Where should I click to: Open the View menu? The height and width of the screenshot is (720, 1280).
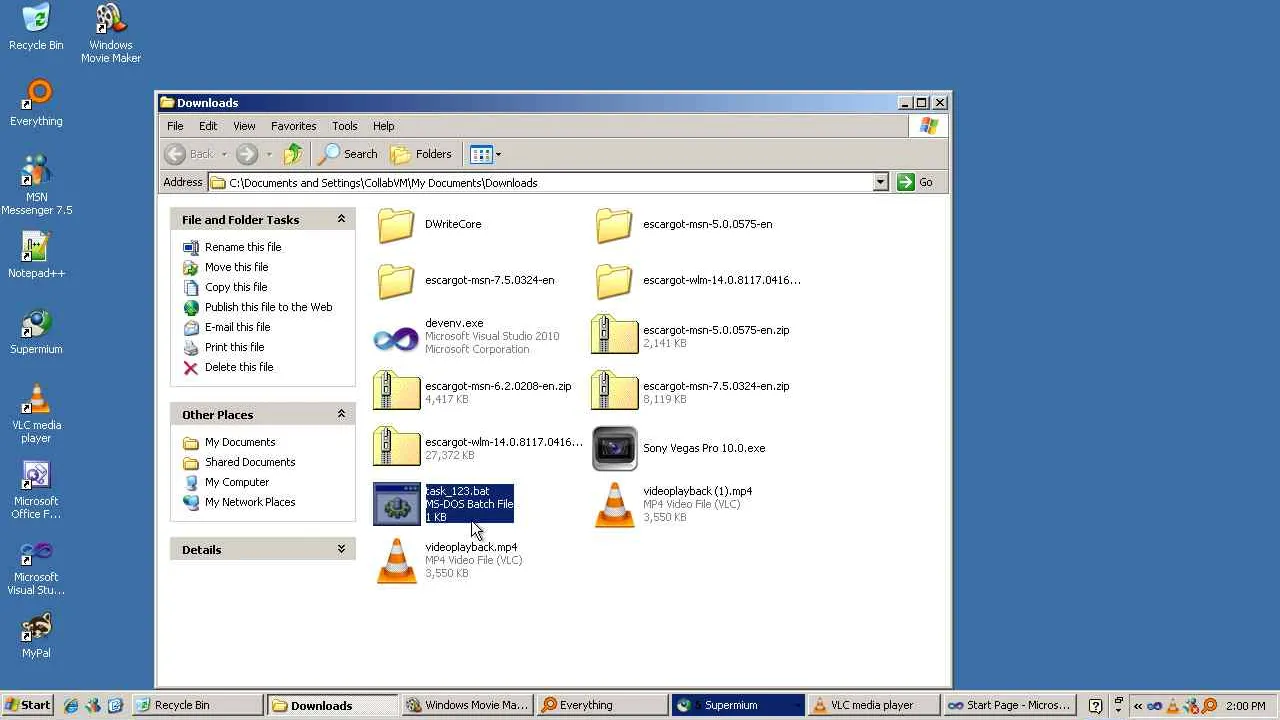pyautogui.click(x=244, y=126)
